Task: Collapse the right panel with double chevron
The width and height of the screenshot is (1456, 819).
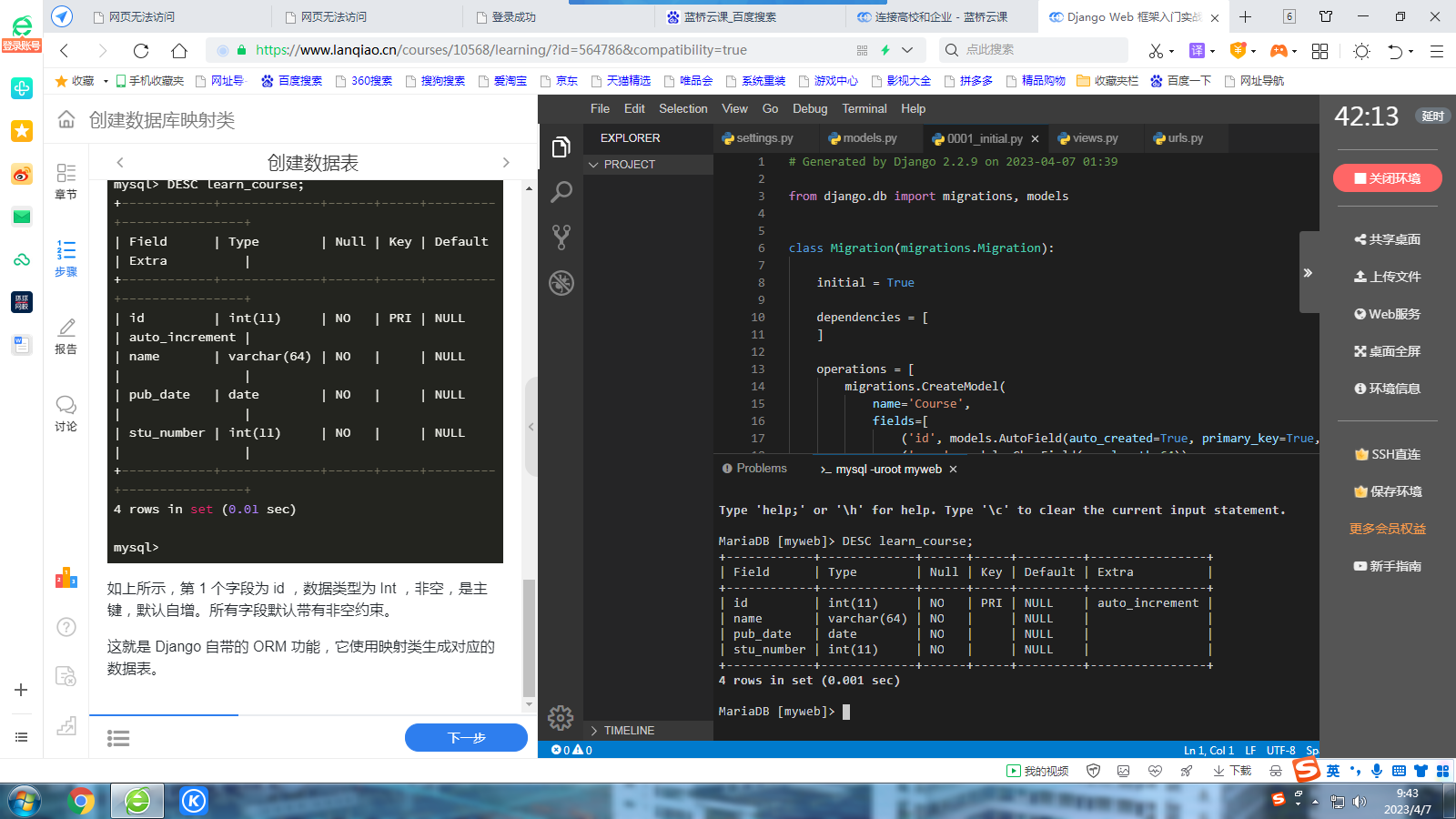Action: 1308,273
